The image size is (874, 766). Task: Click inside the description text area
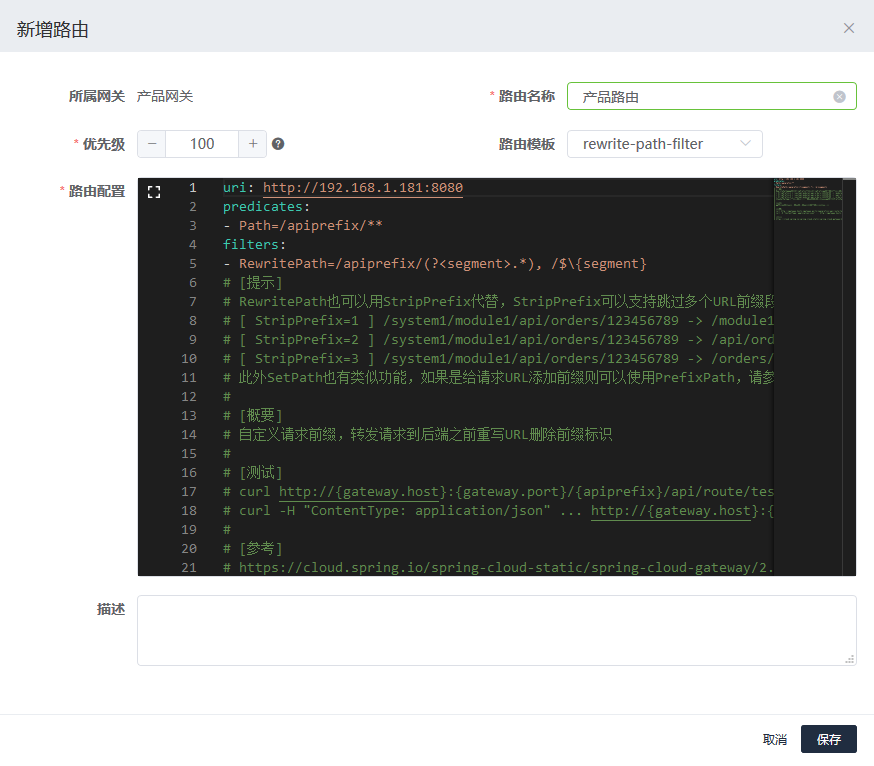(x=496, y=630)
